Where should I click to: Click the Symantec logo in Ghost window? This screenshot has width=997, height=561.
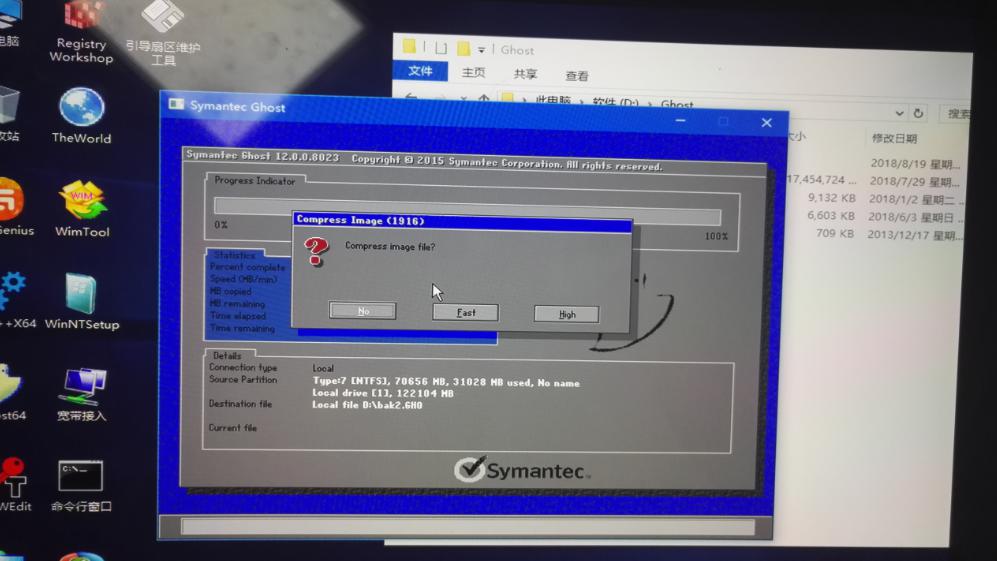[x=522, y=470]
